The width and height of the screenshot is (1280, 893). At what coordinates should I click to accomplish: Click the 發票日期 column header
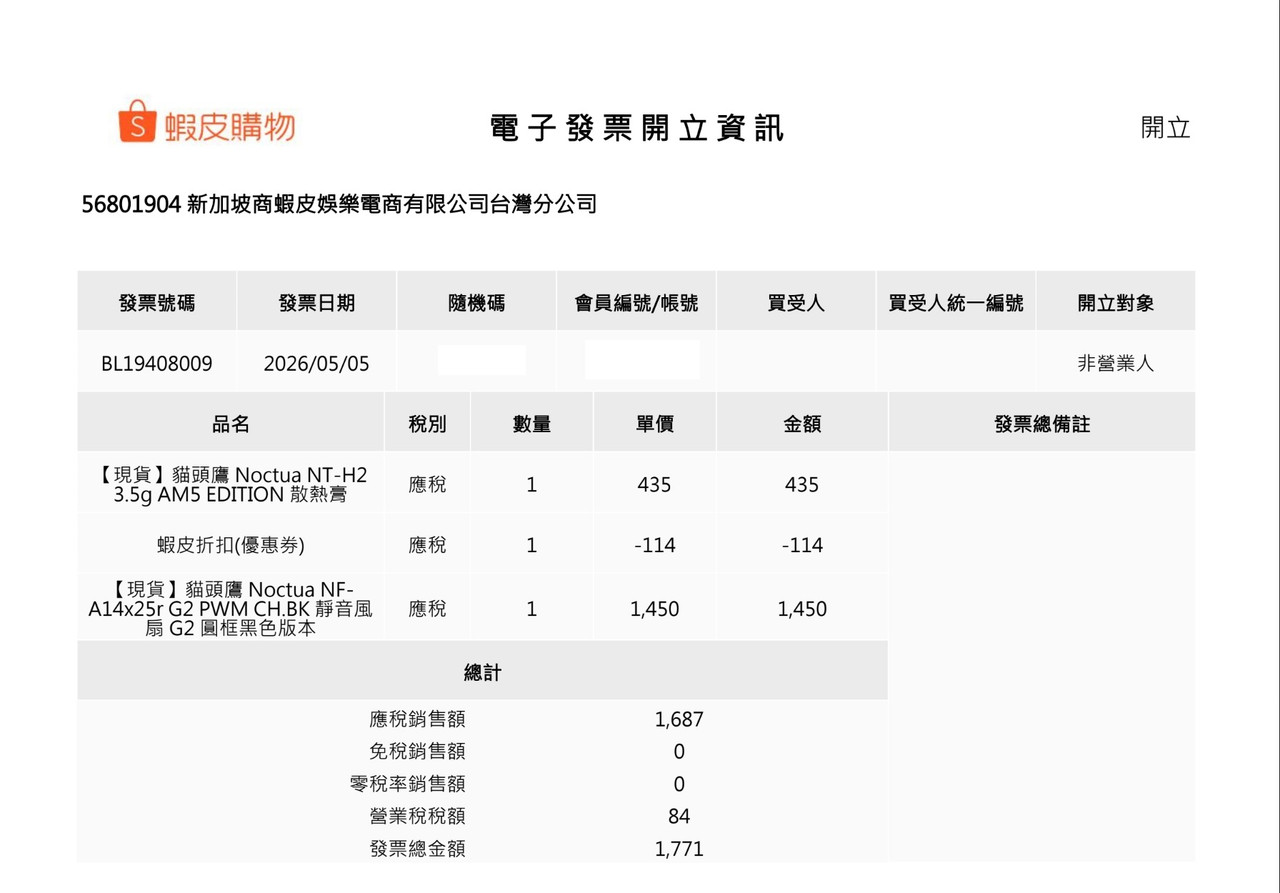tap(317, 303)
